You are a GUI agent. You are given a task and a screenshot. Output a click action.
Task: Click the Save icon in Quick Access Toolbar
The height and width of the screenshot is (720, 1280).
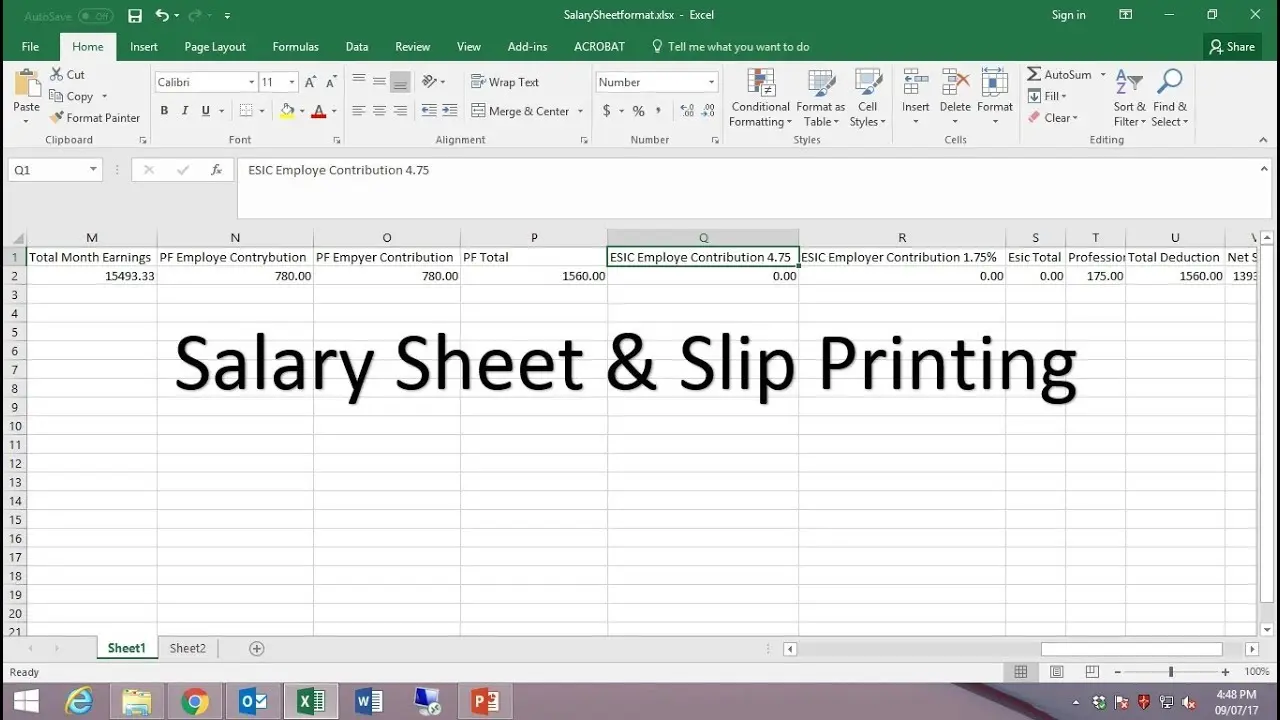(x=135, y=16)
